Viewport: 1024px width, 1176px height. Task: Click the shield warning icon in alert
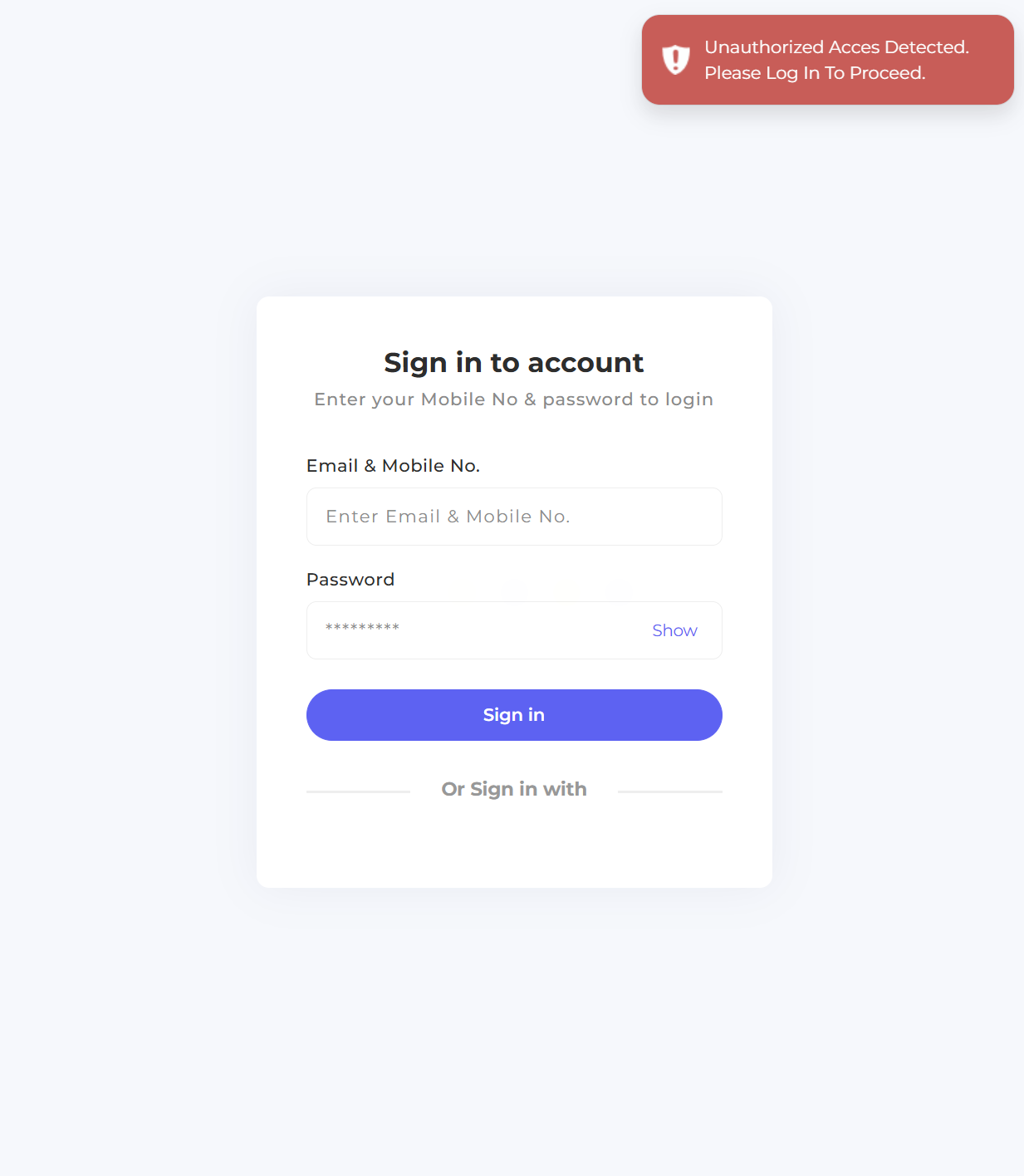676,60
